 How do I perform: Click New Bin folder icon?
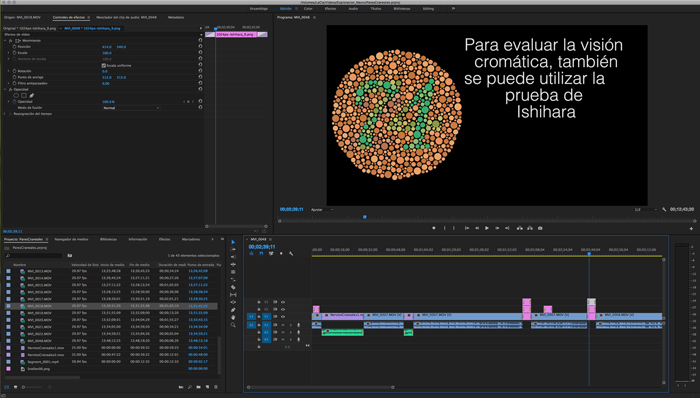coord(199,387)
